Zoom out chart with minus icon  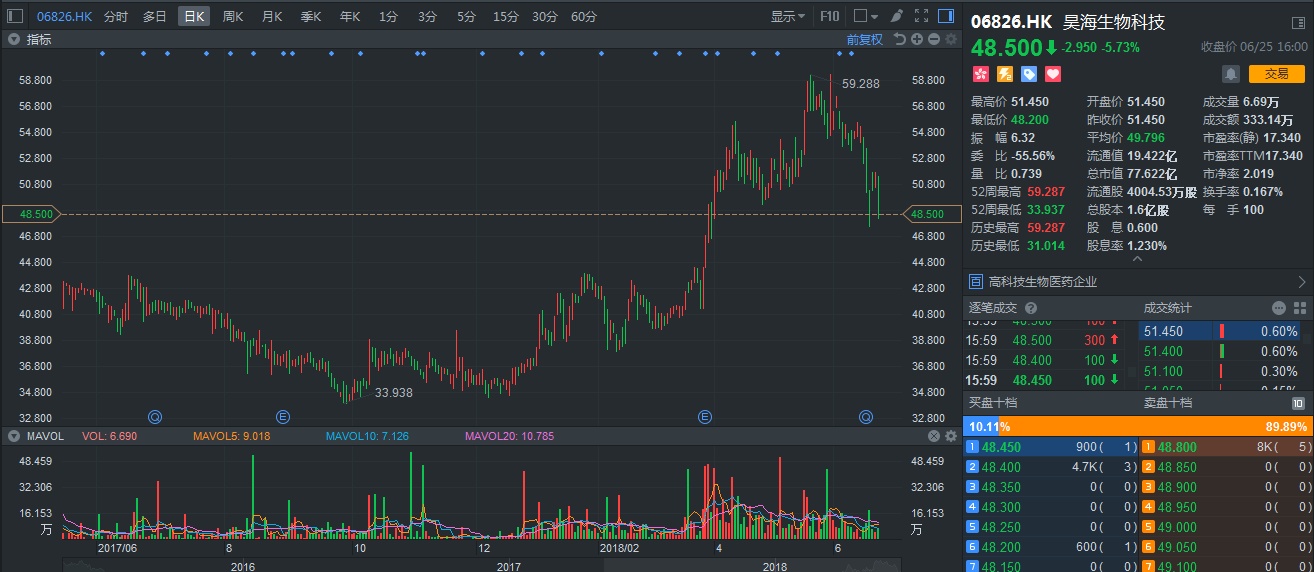[x=933, y=39]
